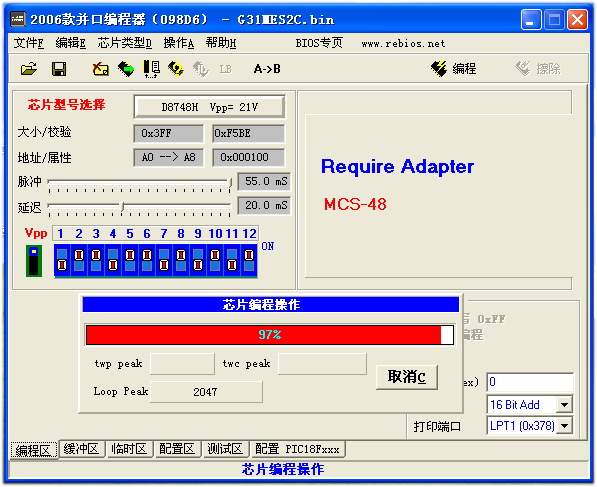The height and width of the screenshot is (487, 597).
Task: Click the hex input field containing 0
Action: 530,382
